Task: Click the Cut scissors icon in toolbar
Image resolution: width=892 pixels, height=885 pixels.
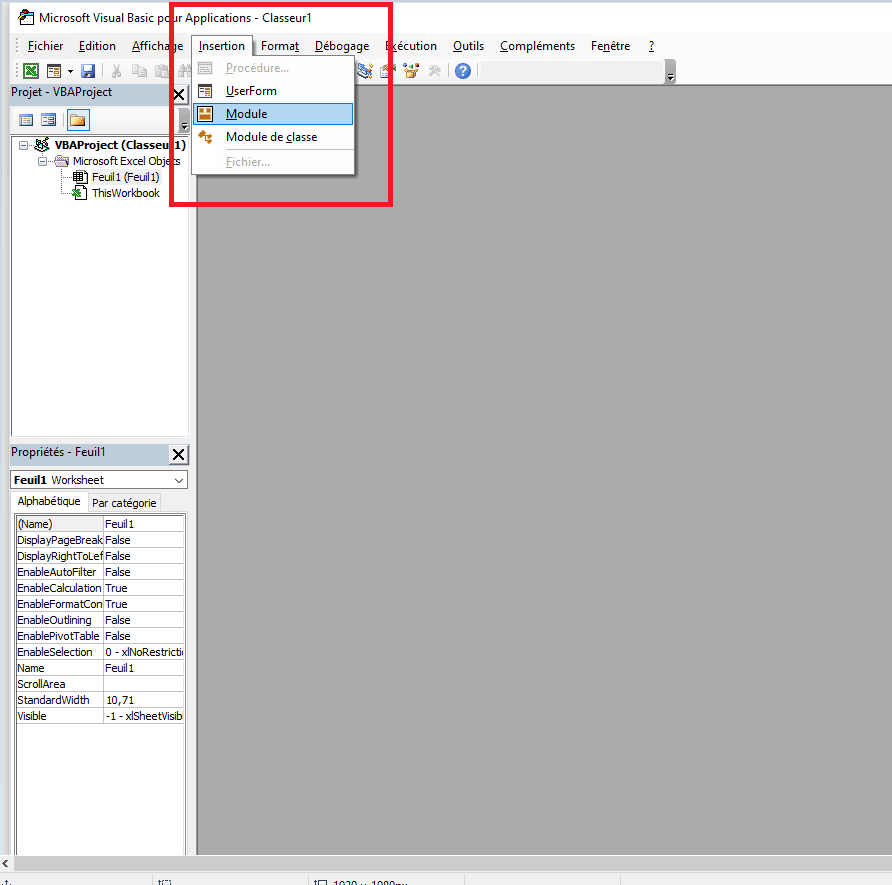Action: click(x=116, y=71)
